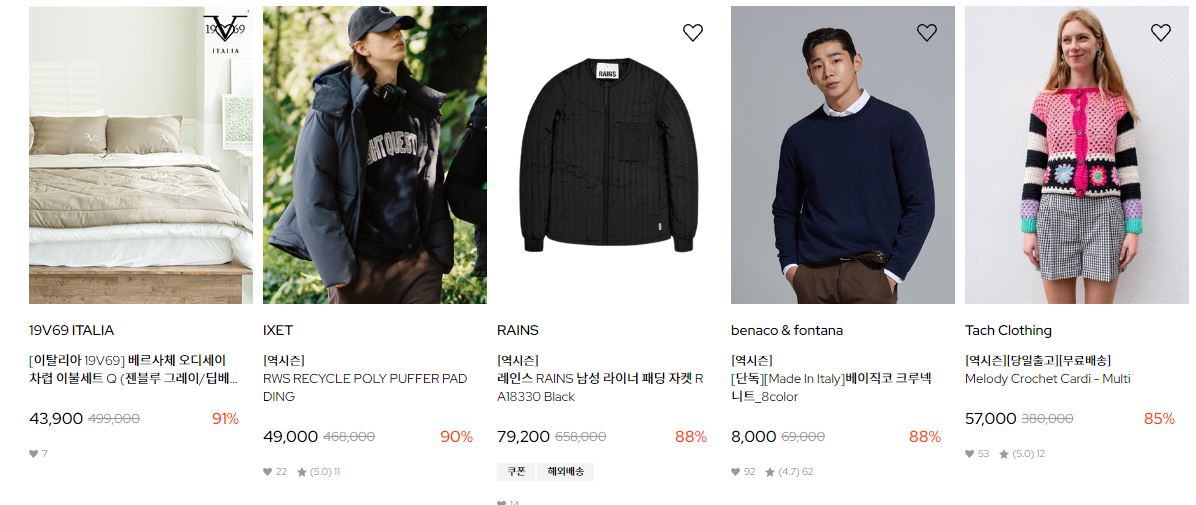Click the likes heart icon showing 22

tap(268, 472)
